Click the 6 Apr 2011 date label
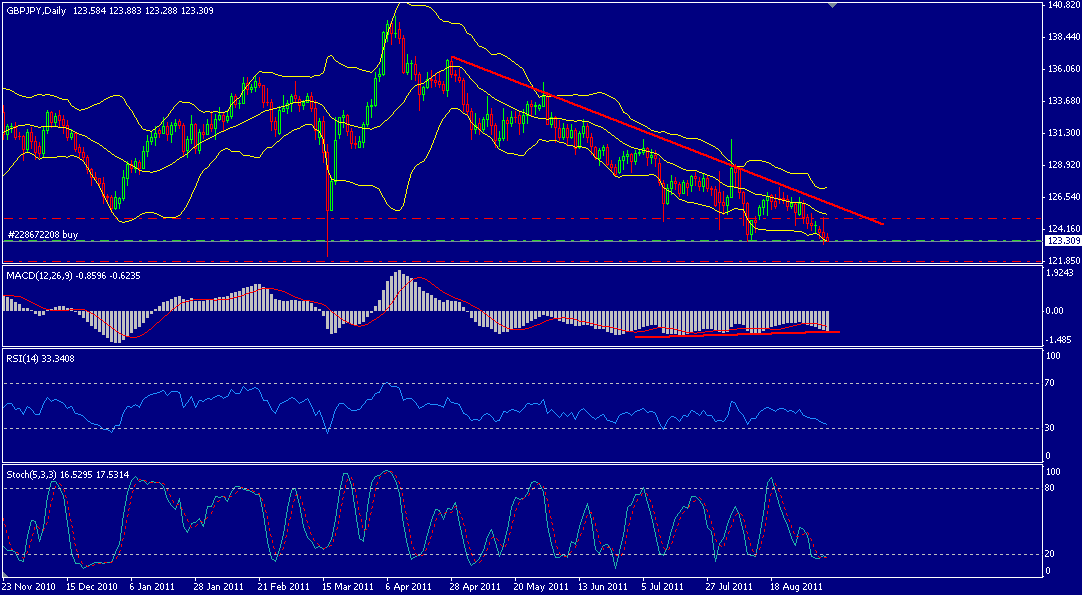 coord(409,587)
